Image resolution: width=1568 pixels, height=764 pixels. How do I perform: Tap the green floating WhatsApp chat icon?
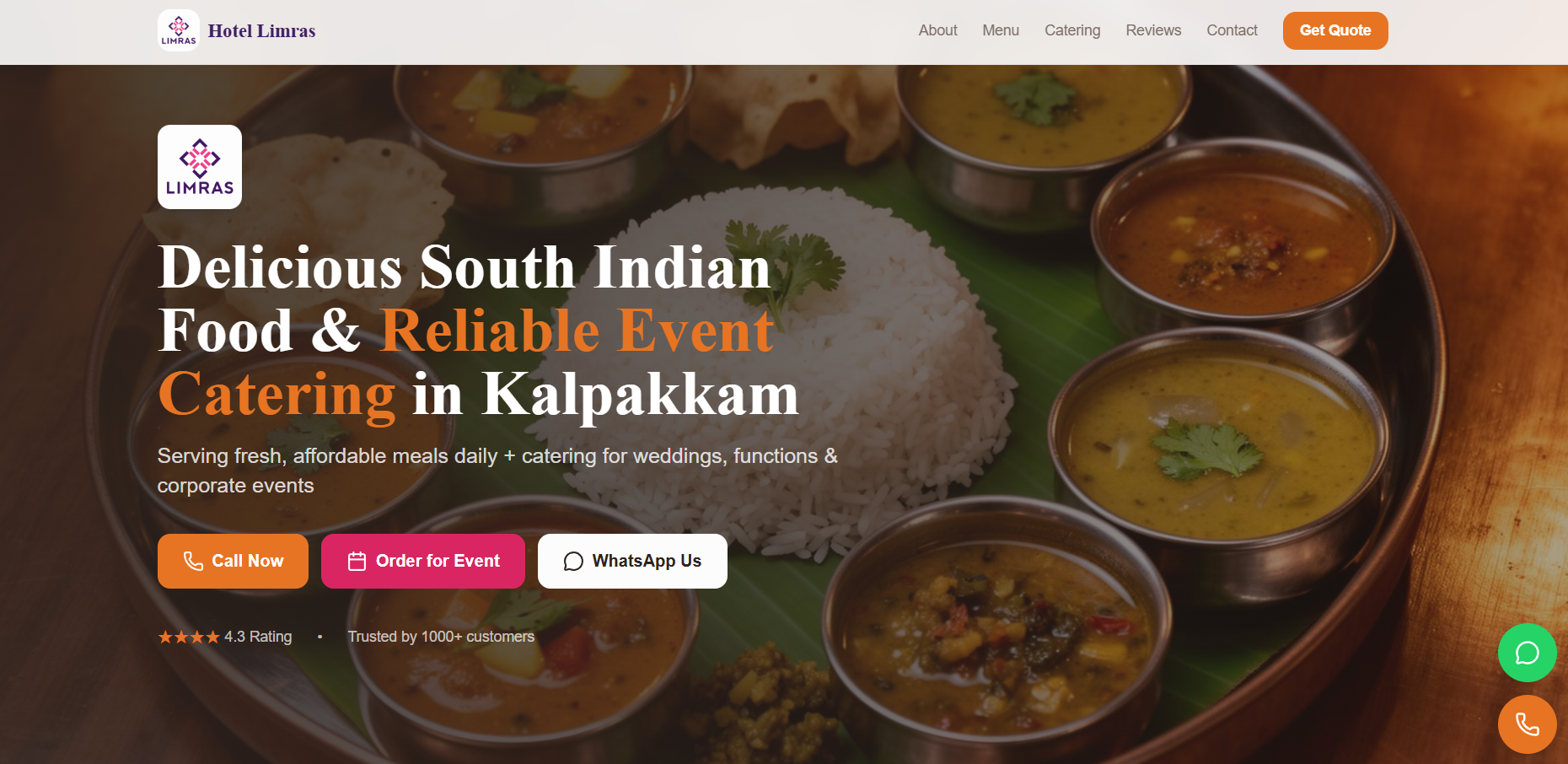coord(1527,653)
